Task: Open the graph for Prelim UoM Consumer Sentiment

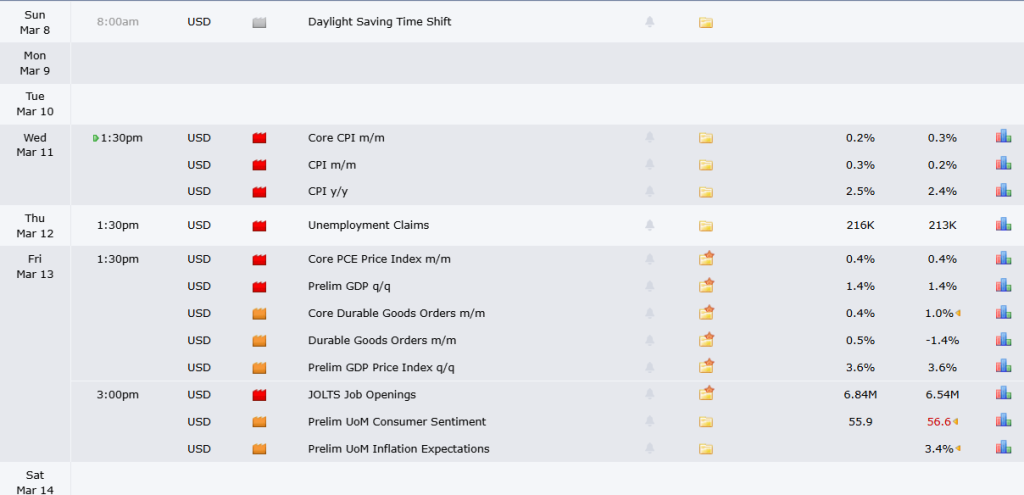Action: coord(1003,421)
